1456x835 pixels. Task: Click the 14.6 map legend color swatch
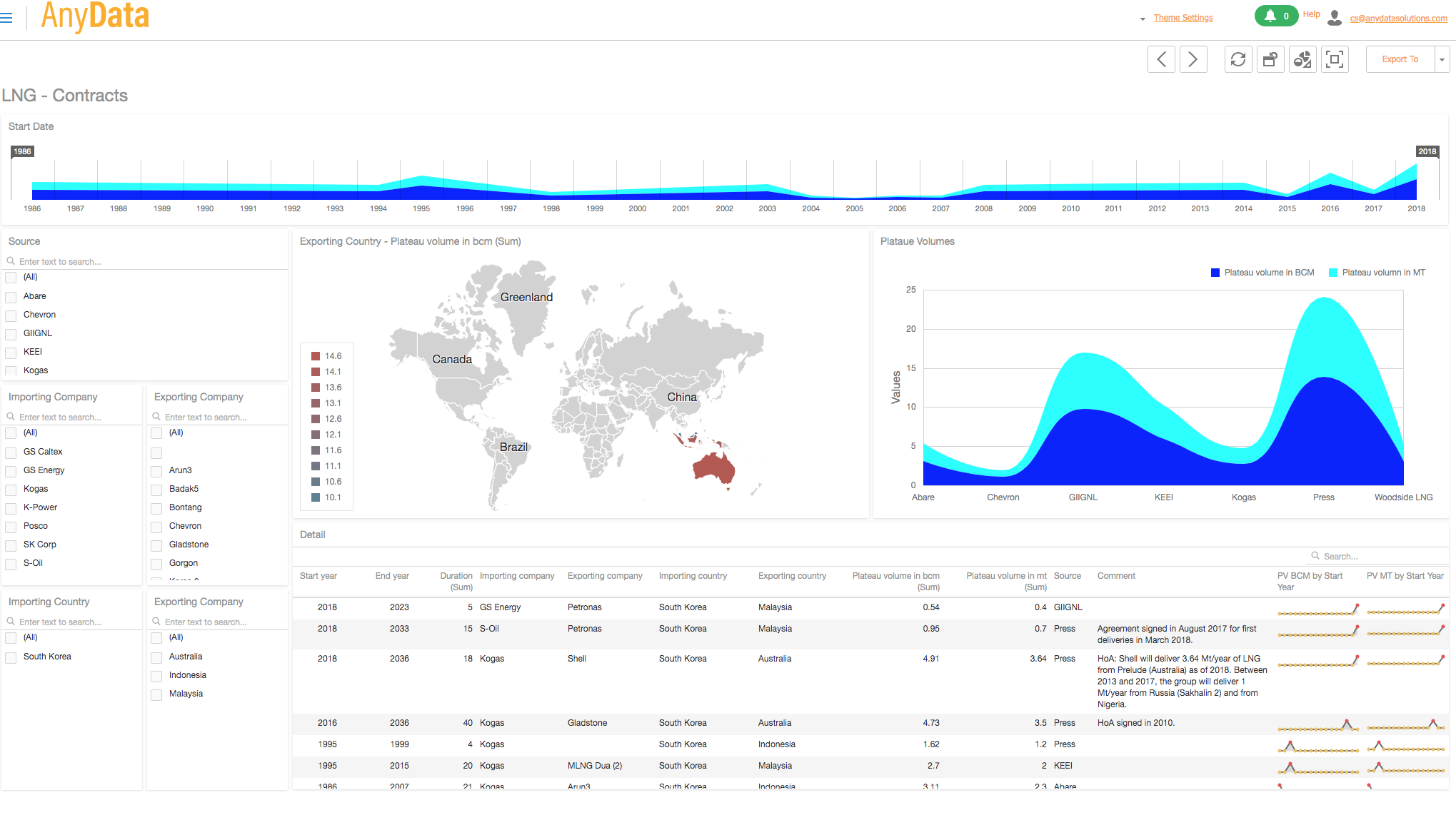315,356
